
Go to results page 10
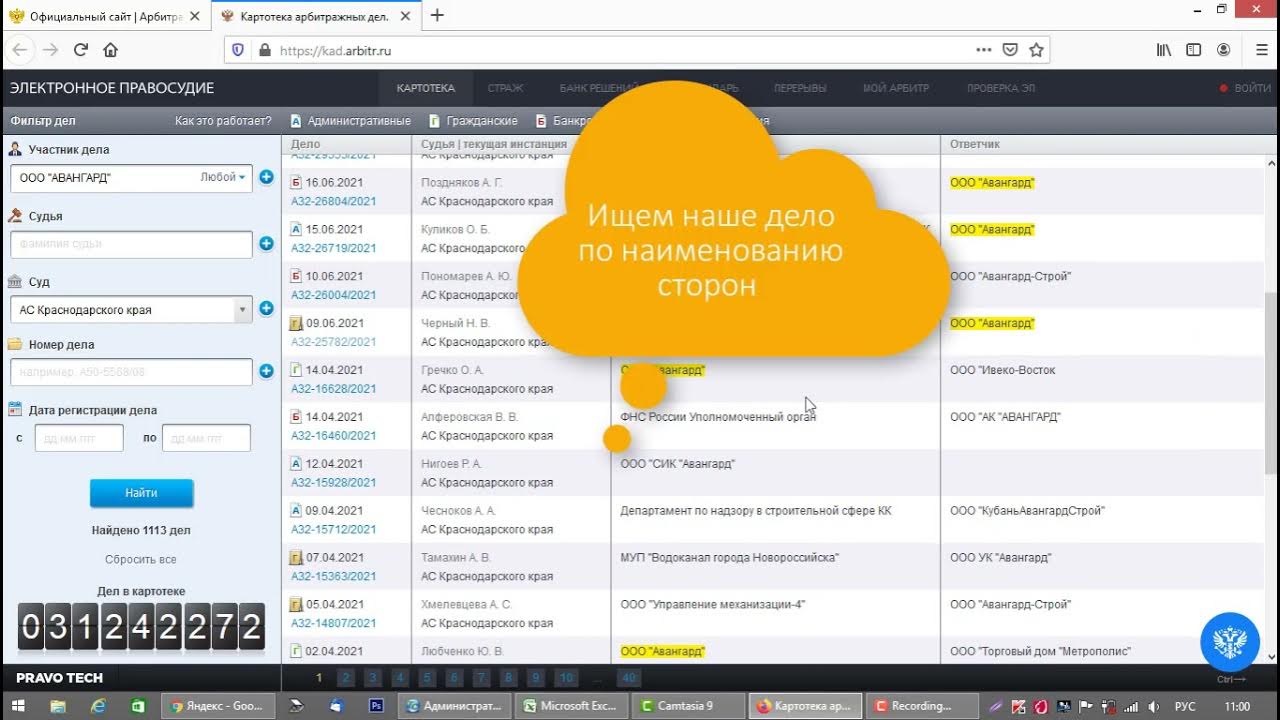click(x=566, y=678)
